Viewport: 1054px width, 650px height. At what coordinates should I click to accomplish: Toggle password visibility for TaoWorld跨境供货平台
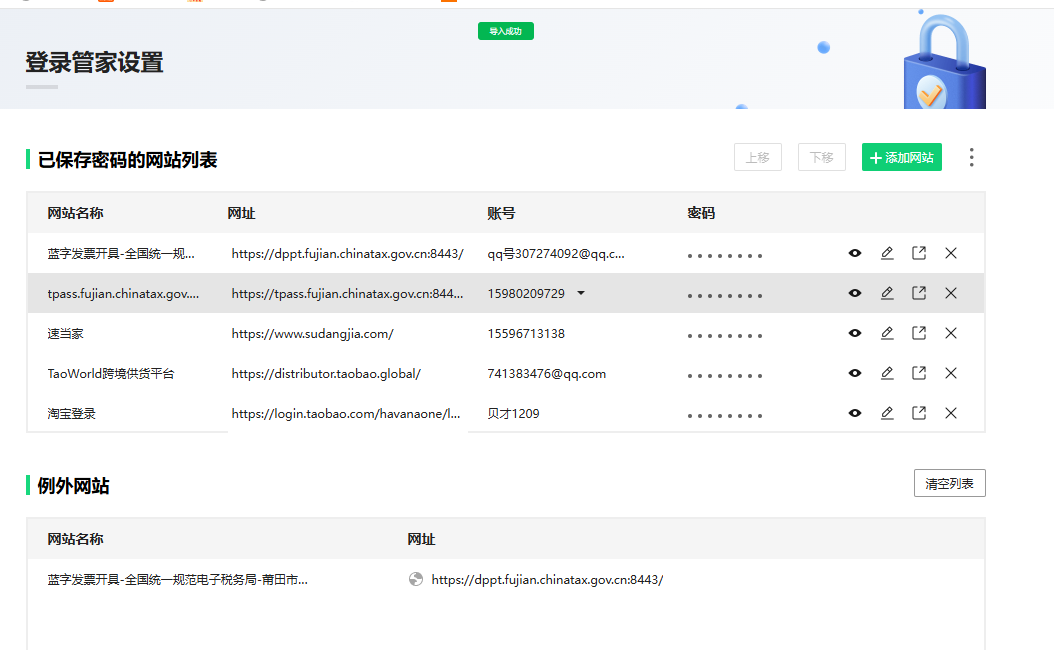click(855, 373)
